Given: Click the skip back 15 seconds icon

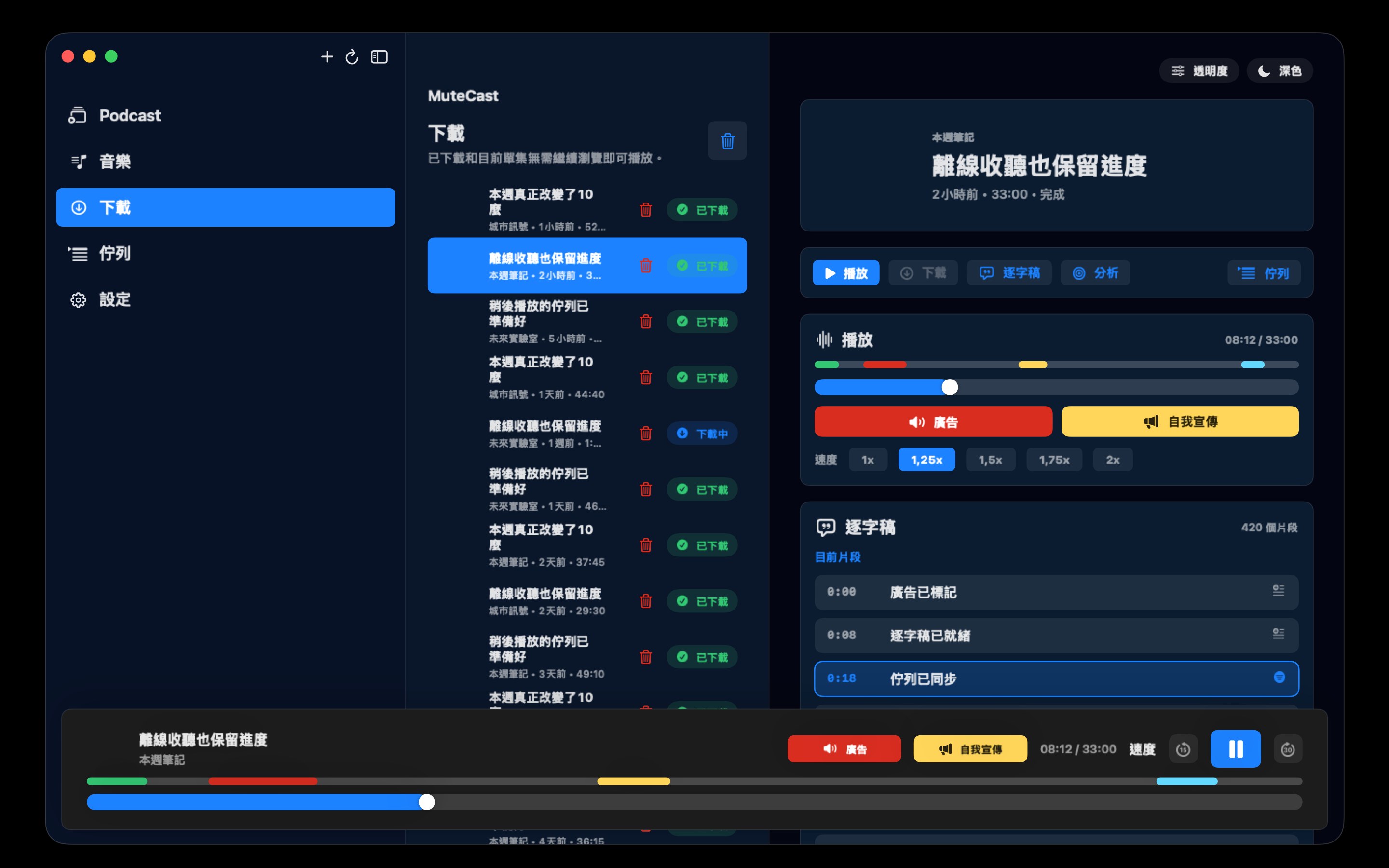Looking at the screenshot, I should (x=1183, y=749).
